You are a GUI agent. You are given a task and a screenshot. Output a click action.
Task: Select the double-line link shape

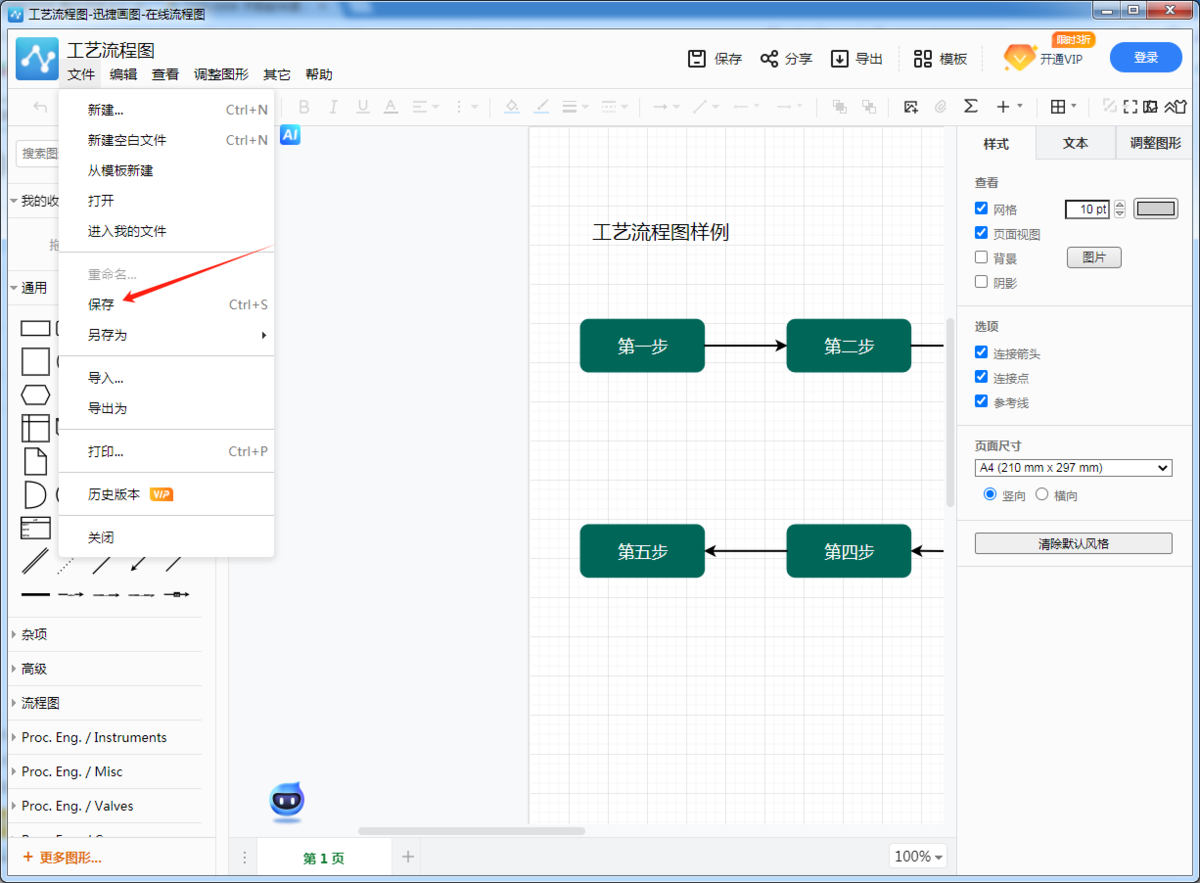click(36, 562)
